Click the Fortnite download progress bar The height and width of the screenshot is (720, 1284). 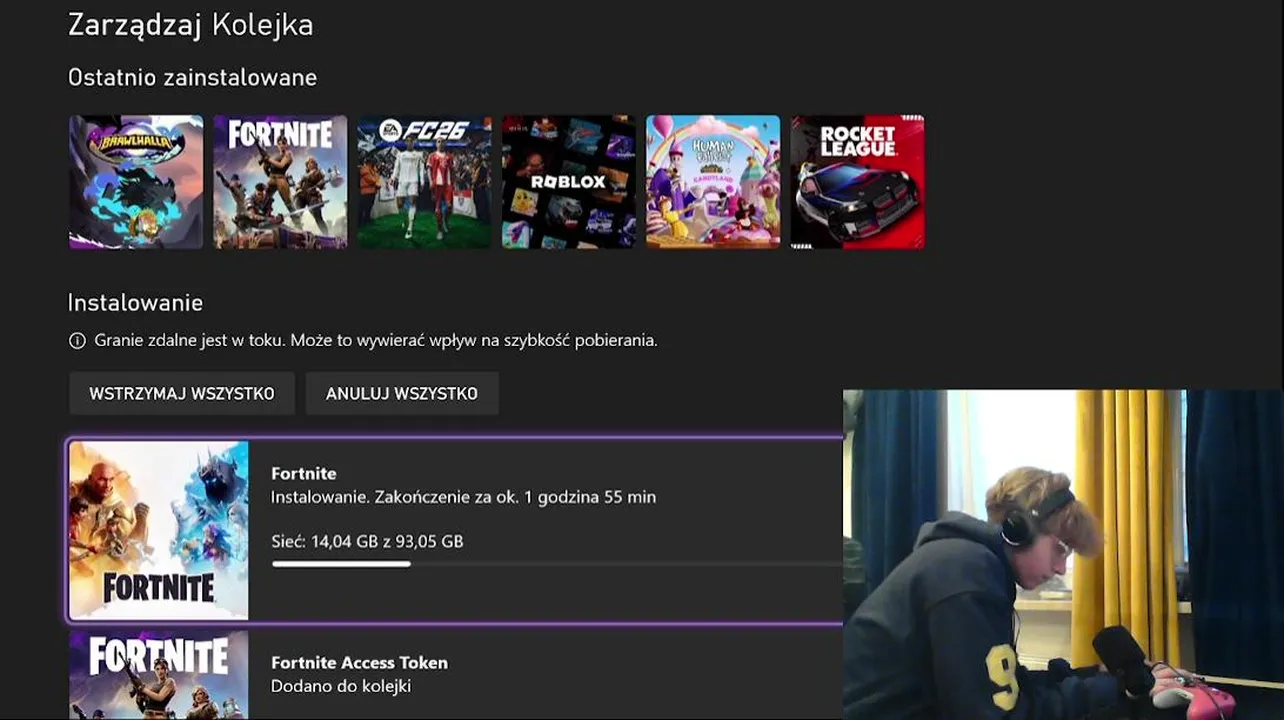pyautogui.click(x=557, y=564)
